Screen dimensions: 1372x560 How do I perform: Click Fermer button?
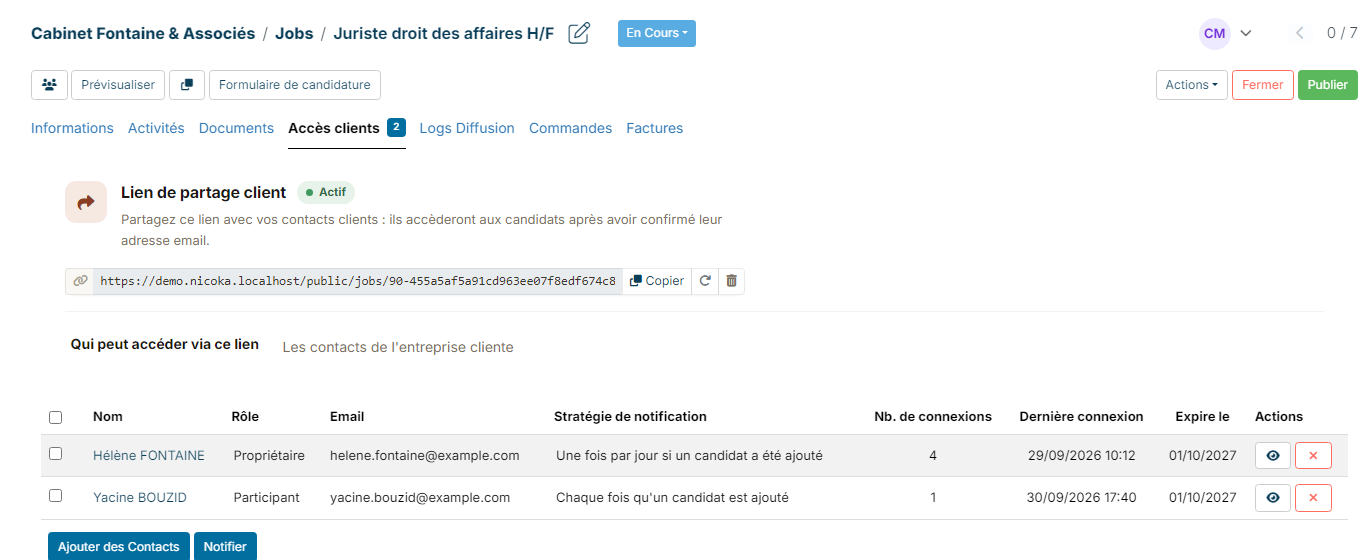click(1263, 85)
